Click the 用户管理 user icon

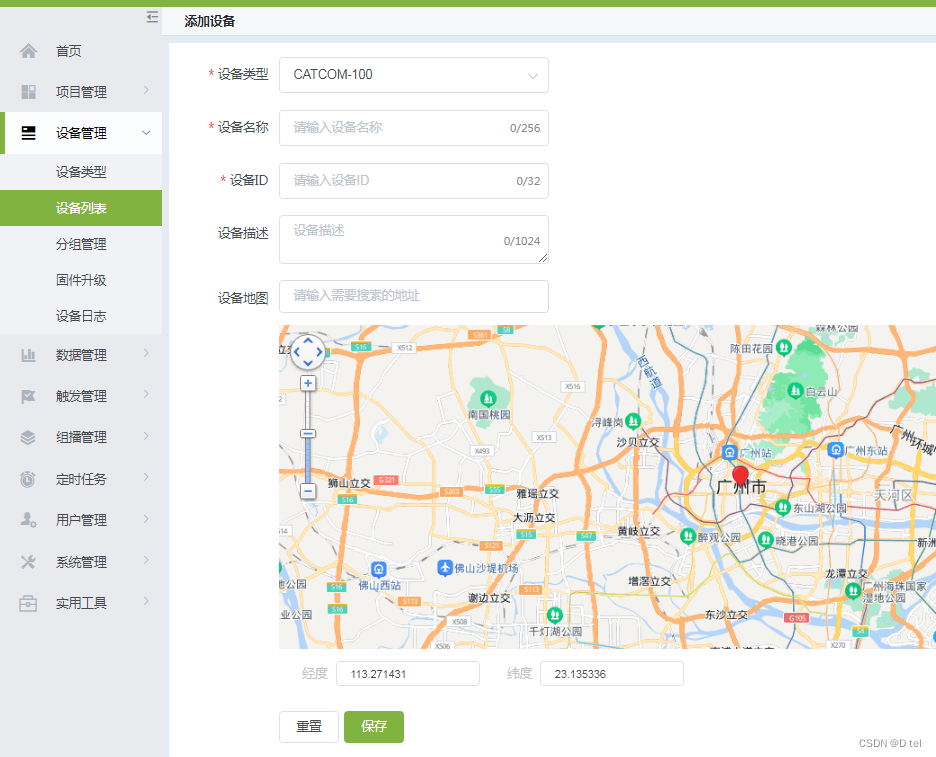28,520
